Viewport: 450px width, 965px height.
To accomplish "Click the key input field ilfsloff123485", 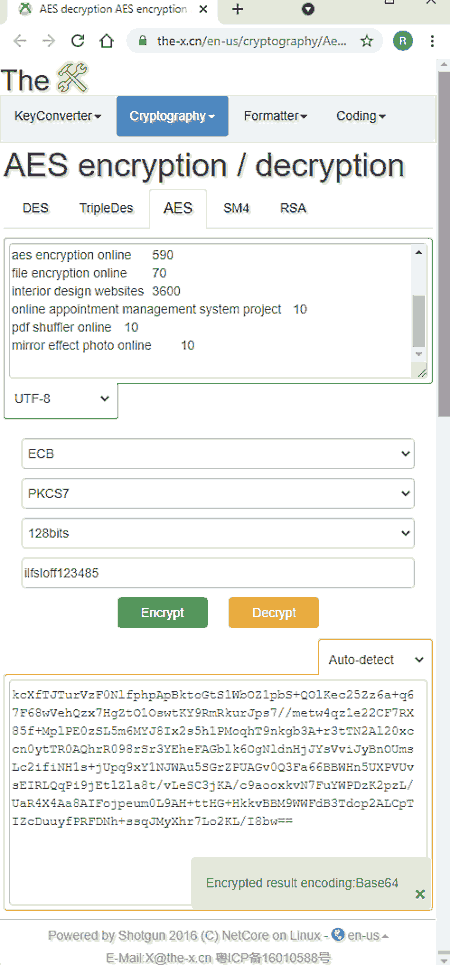I will tap(218, 574).
